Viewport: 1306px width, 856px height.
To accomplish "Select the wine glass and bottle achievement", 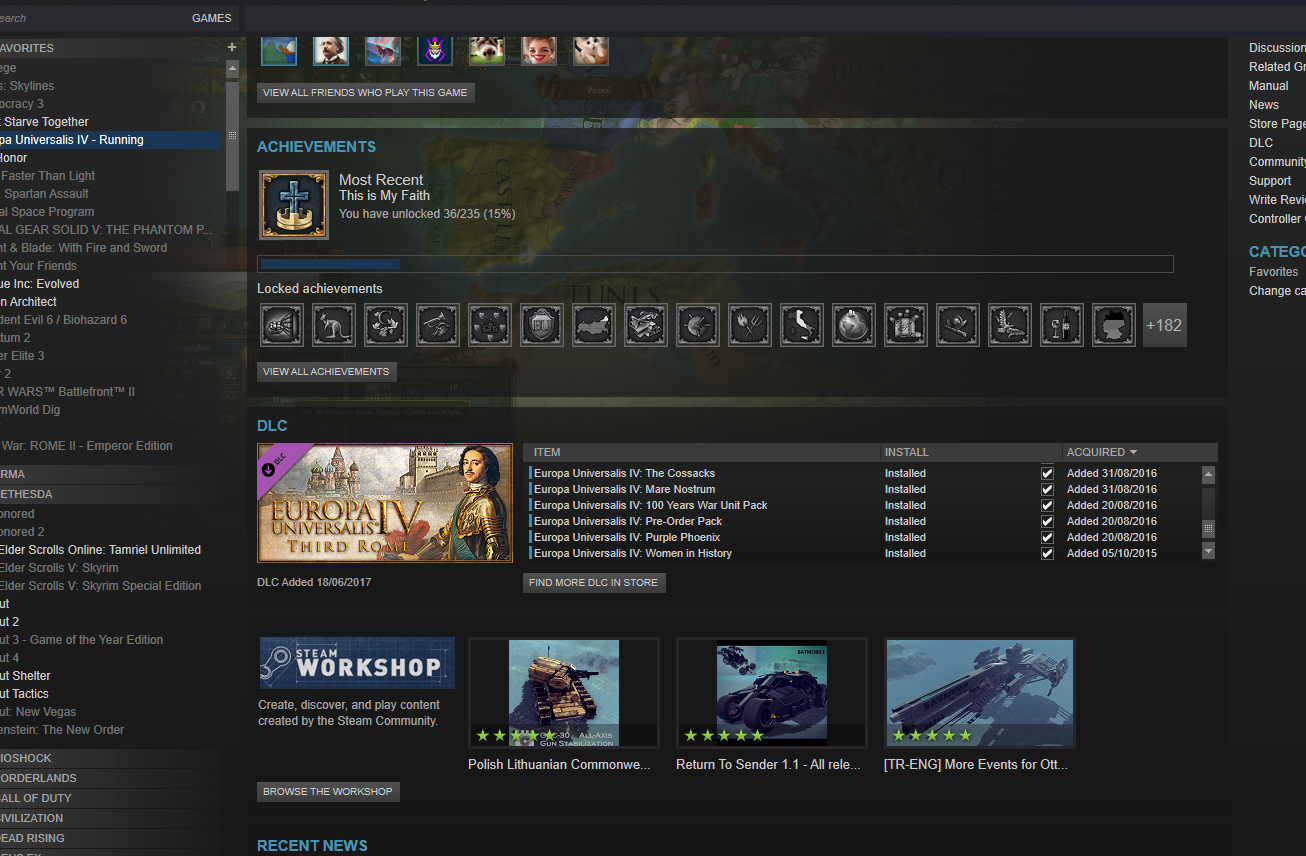I will pos(1062,325).
